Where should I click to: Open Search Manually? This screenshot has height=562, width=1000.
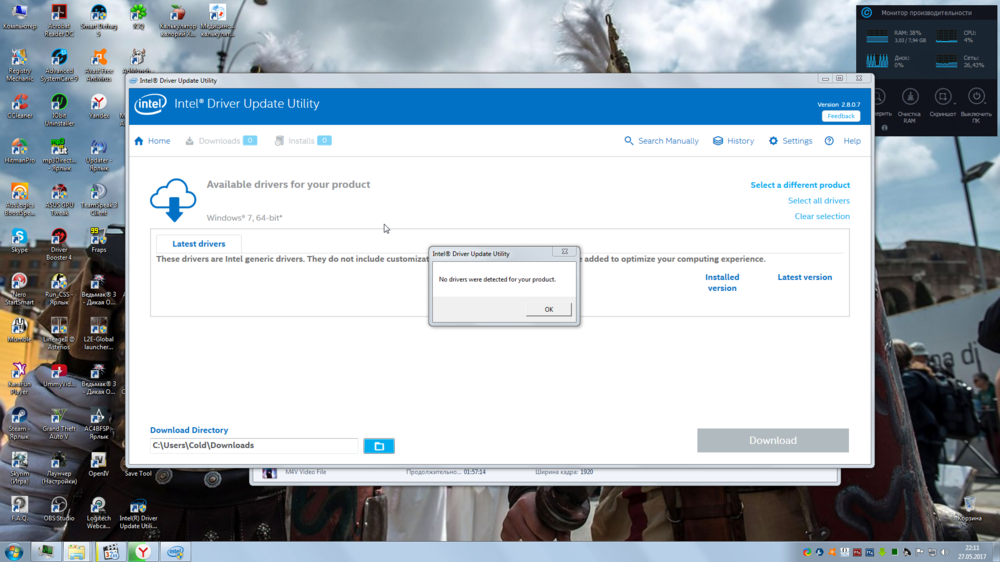click(x=661, y=141)
